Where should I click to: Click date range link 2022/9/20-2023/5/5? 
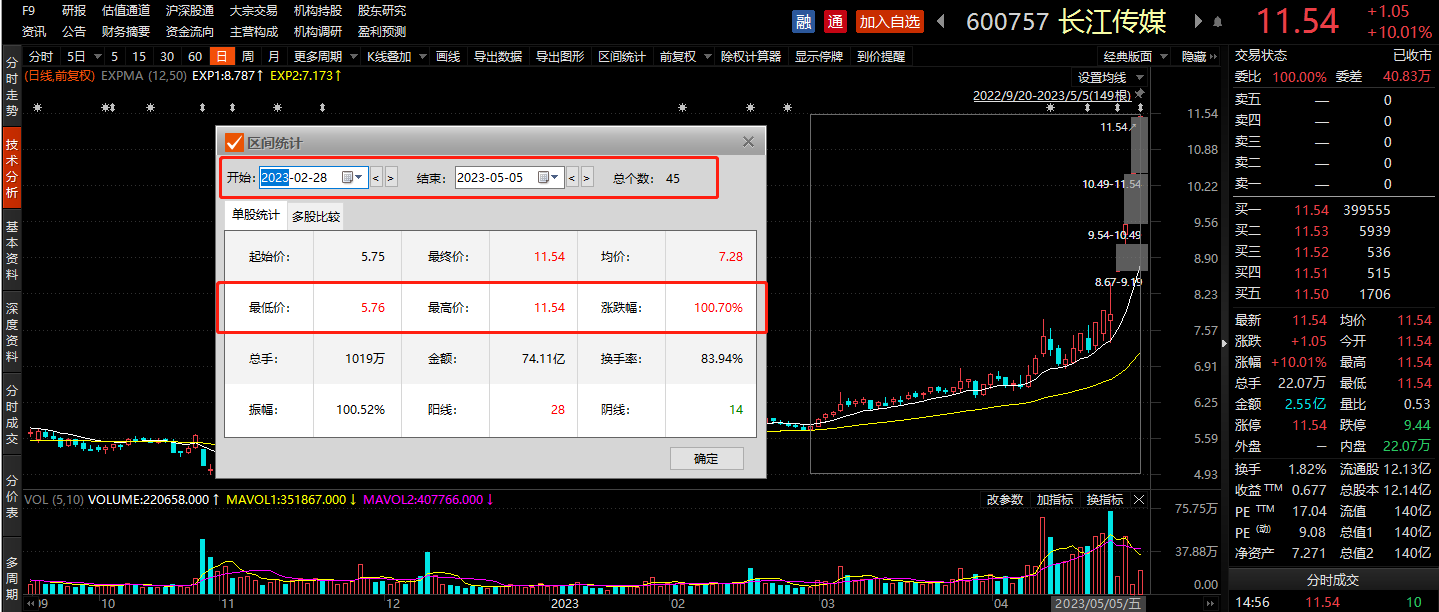[1052, 96]
